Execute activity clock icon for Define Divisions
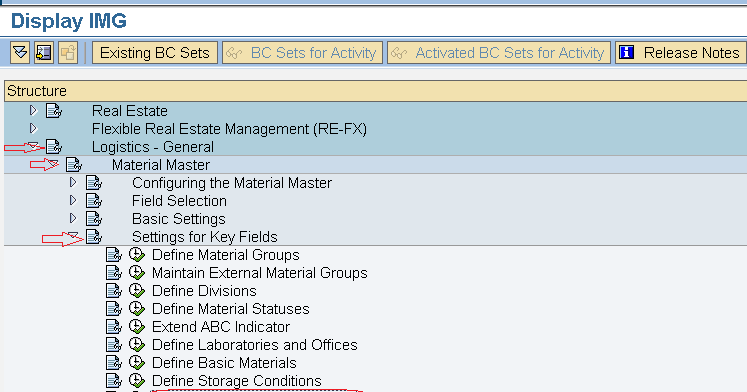The width and height of the screenshot is (747, 392). tap(137, 291)
